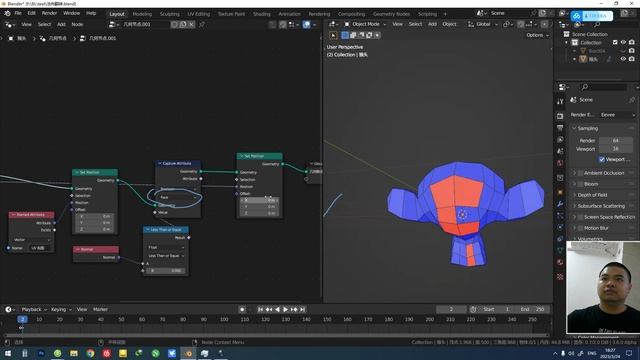Open the node editor type selector
This screenshot has width=640, height=360.
pos(10,24)
